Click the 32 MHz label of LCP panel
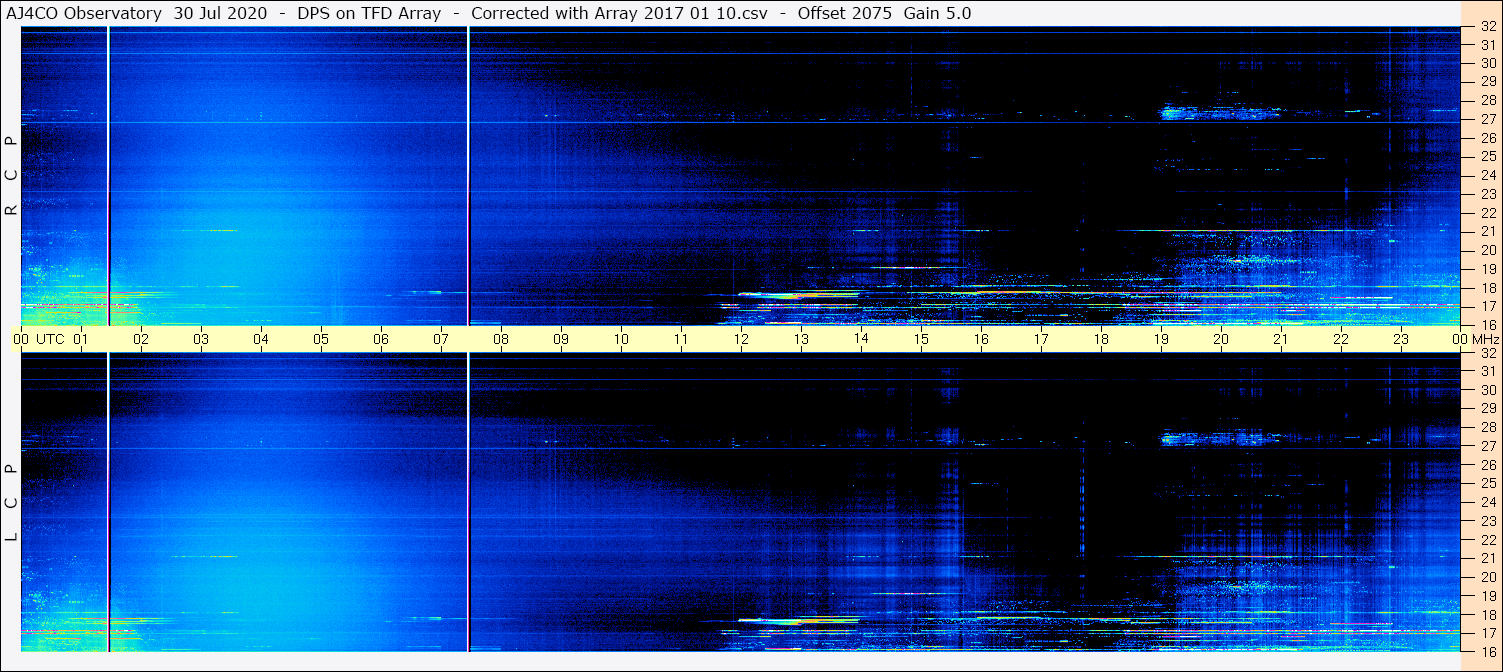 click(1488, 354)
